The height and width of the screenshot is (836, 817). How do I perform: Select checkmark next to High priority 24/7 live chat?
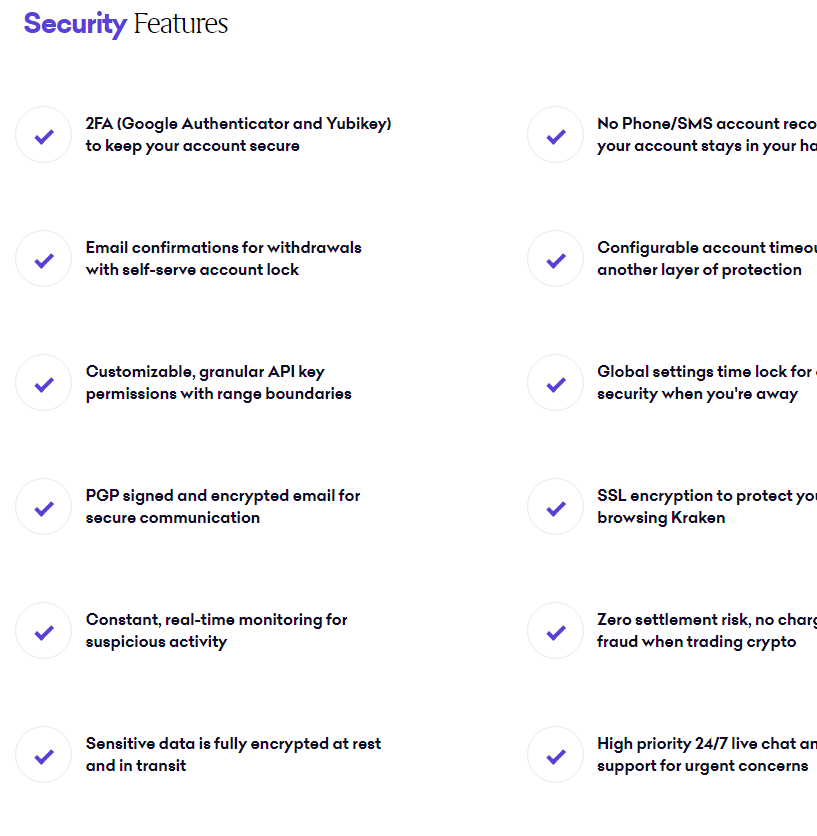(x=556, y=755)
